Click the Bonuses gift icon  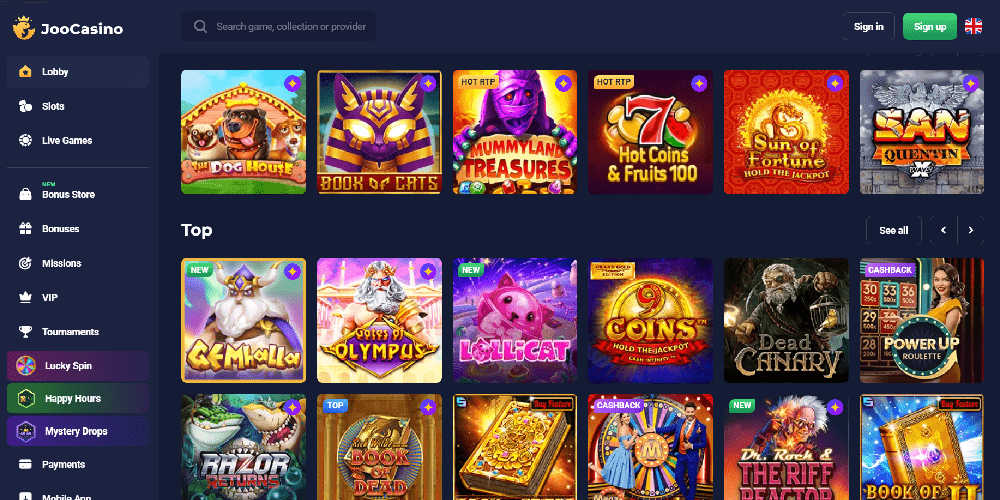[x=26, y=228]
